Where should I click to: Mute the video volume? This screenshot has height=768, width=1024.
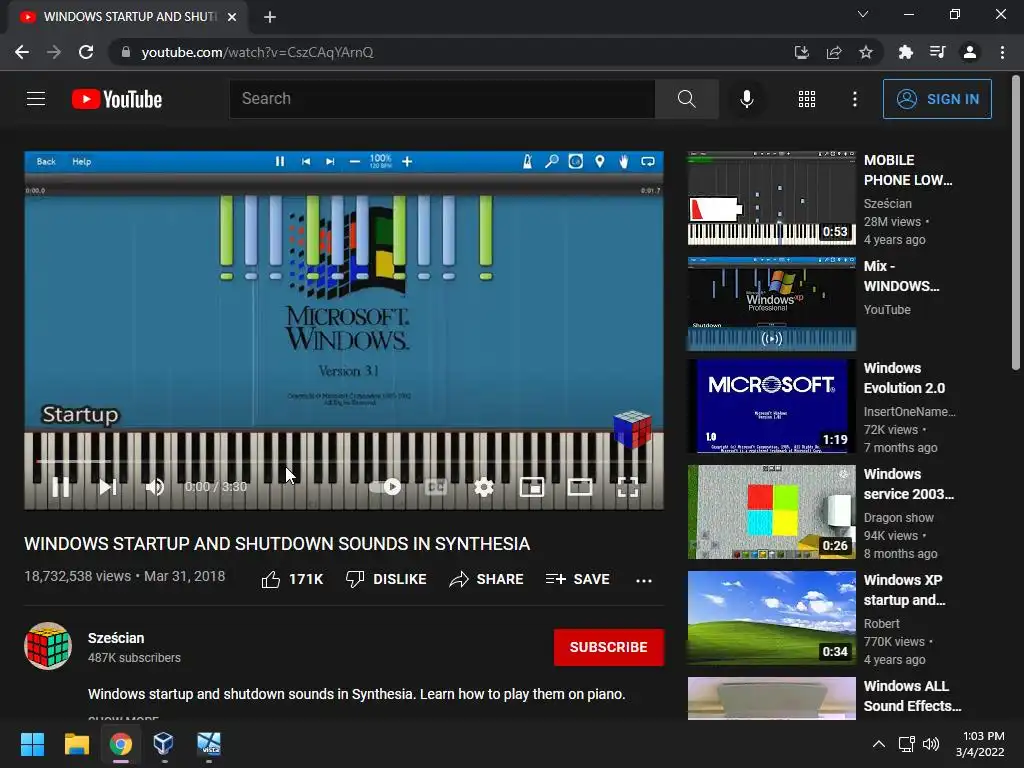(155, 487)
